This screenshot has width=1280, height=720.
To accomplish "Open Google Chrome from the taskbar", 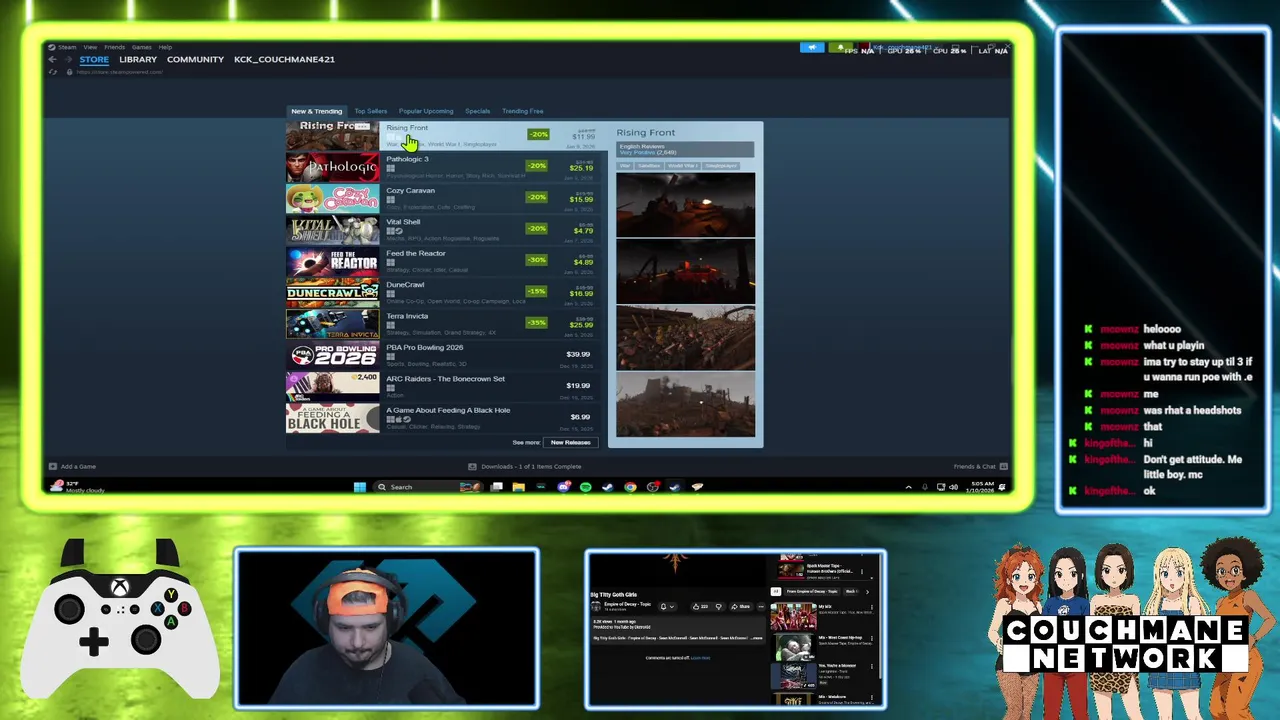I will pos(630,487).
